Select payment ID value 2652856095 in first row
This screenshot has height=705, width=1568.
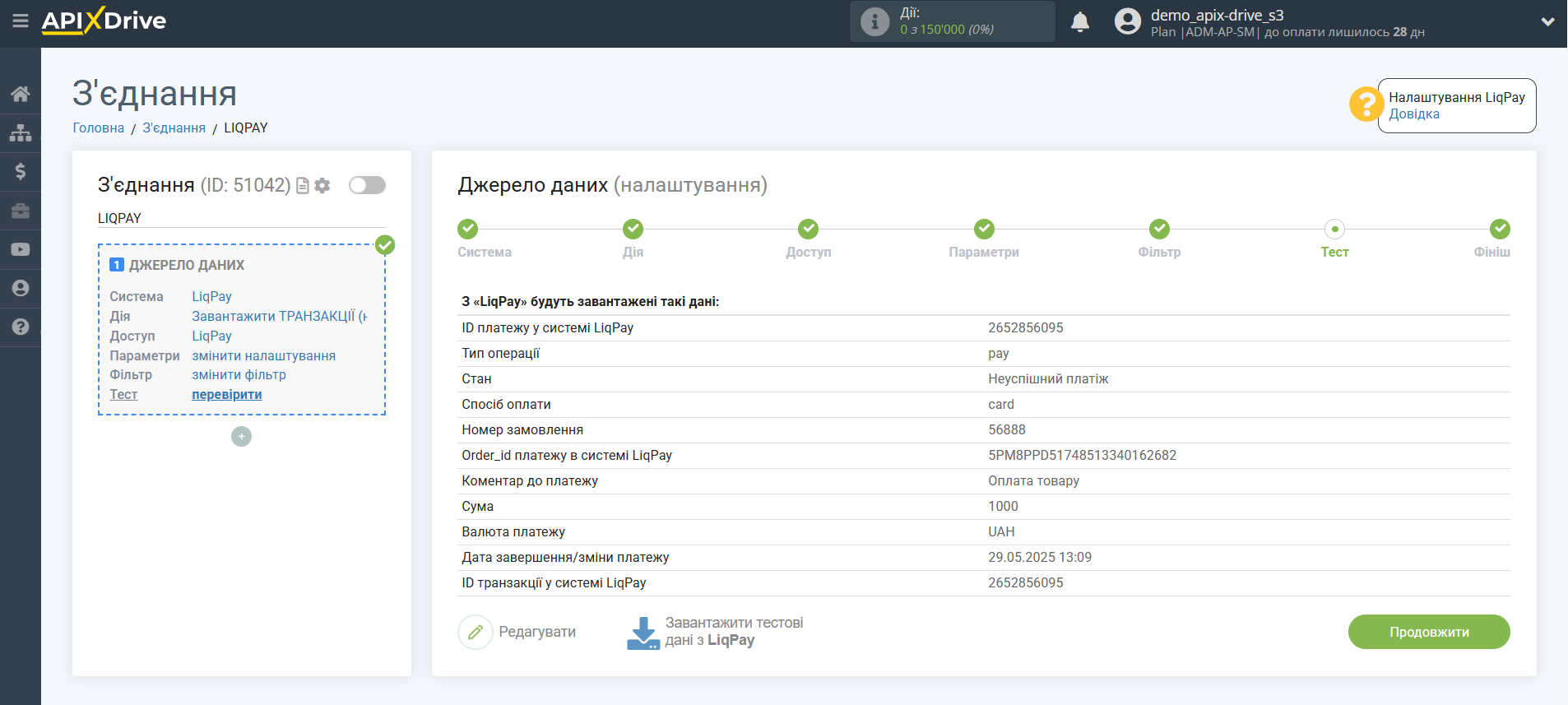click(1026, 327)
